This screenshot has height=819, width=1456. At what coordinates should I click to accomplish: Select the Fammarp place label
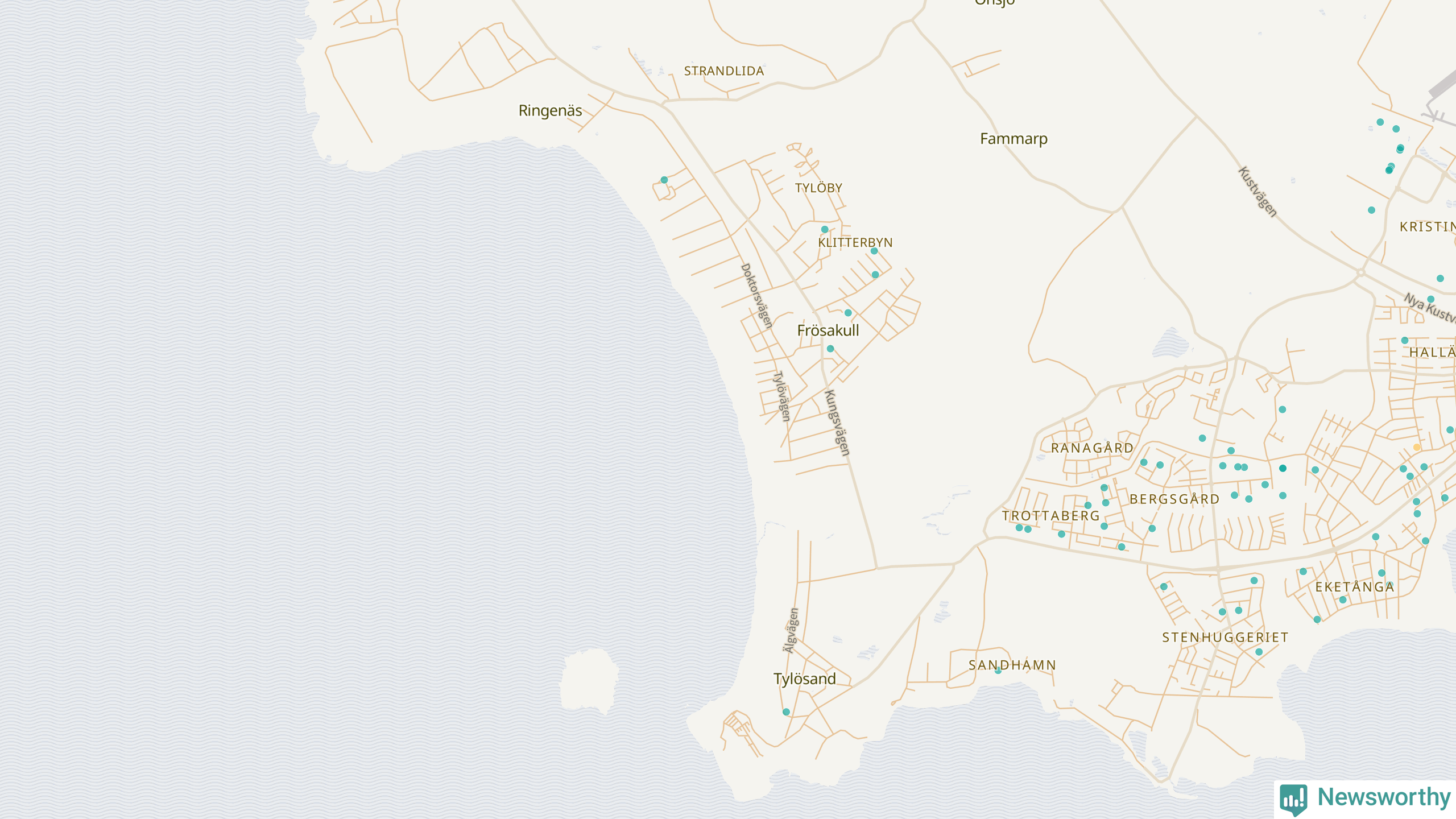1014,139
